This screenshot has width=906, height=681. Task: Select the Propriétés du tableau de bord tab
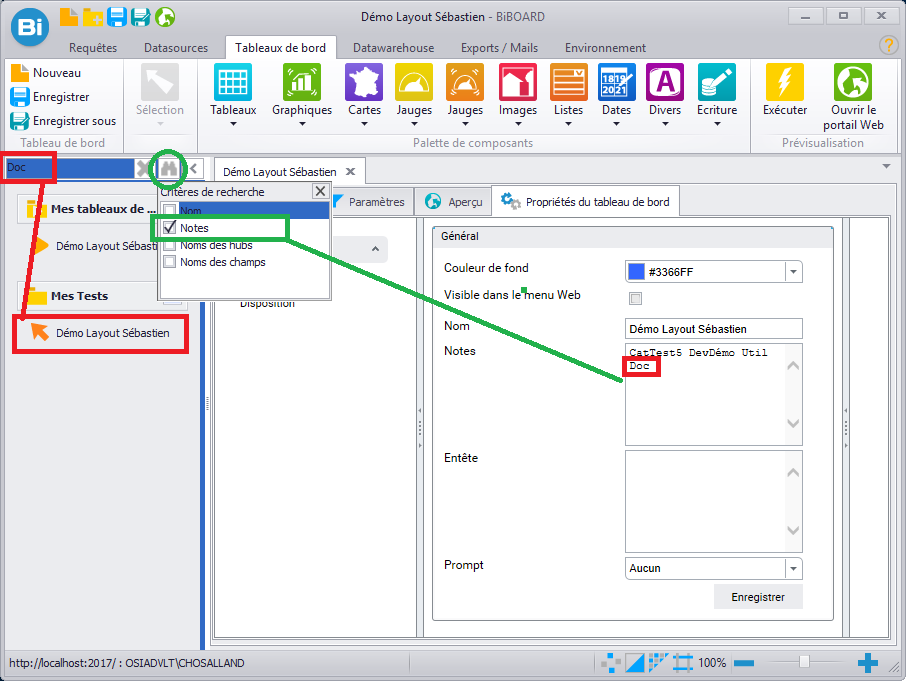click(x=585, y=202)
